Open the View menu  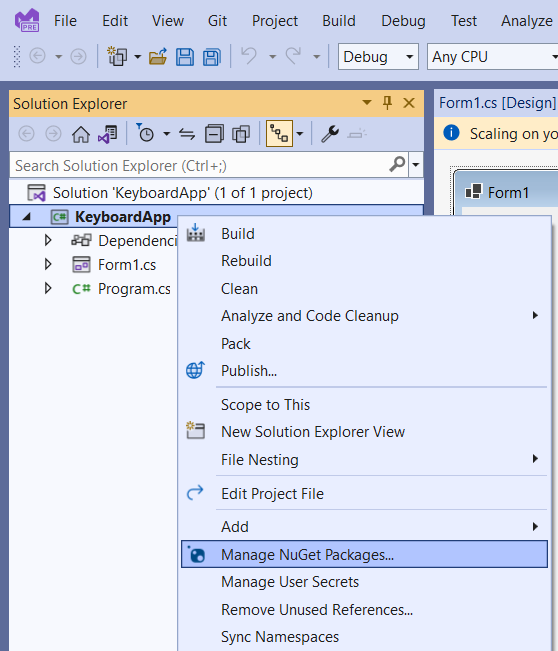tap(168, 21)
